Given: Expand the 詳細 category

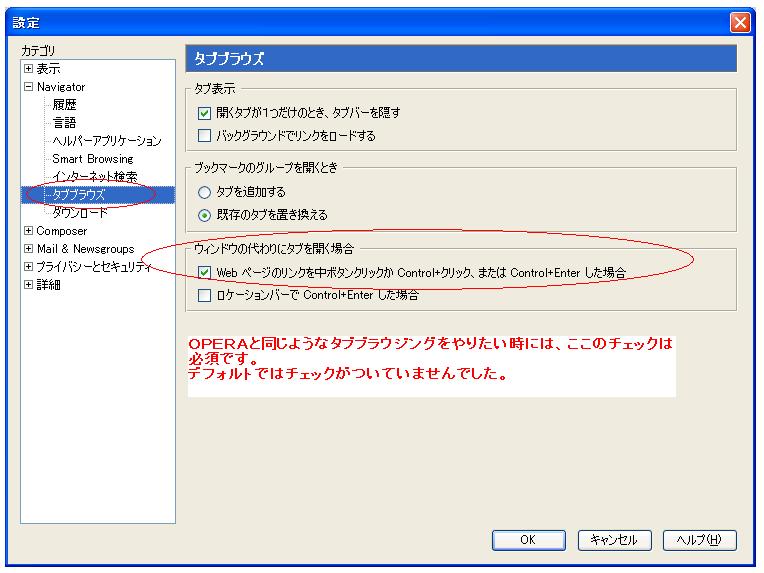Looking at the screenshot, I should (28, 285).
